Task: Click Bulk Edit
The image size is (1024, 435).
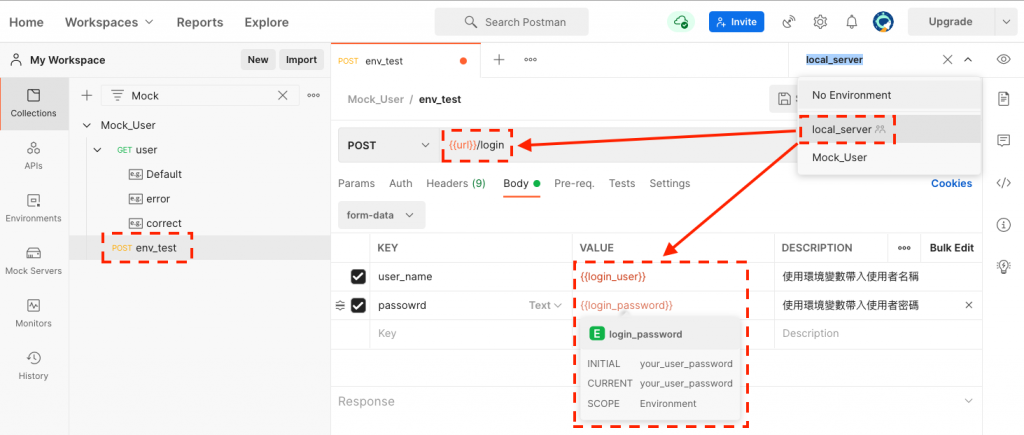Action: point(952,248)
